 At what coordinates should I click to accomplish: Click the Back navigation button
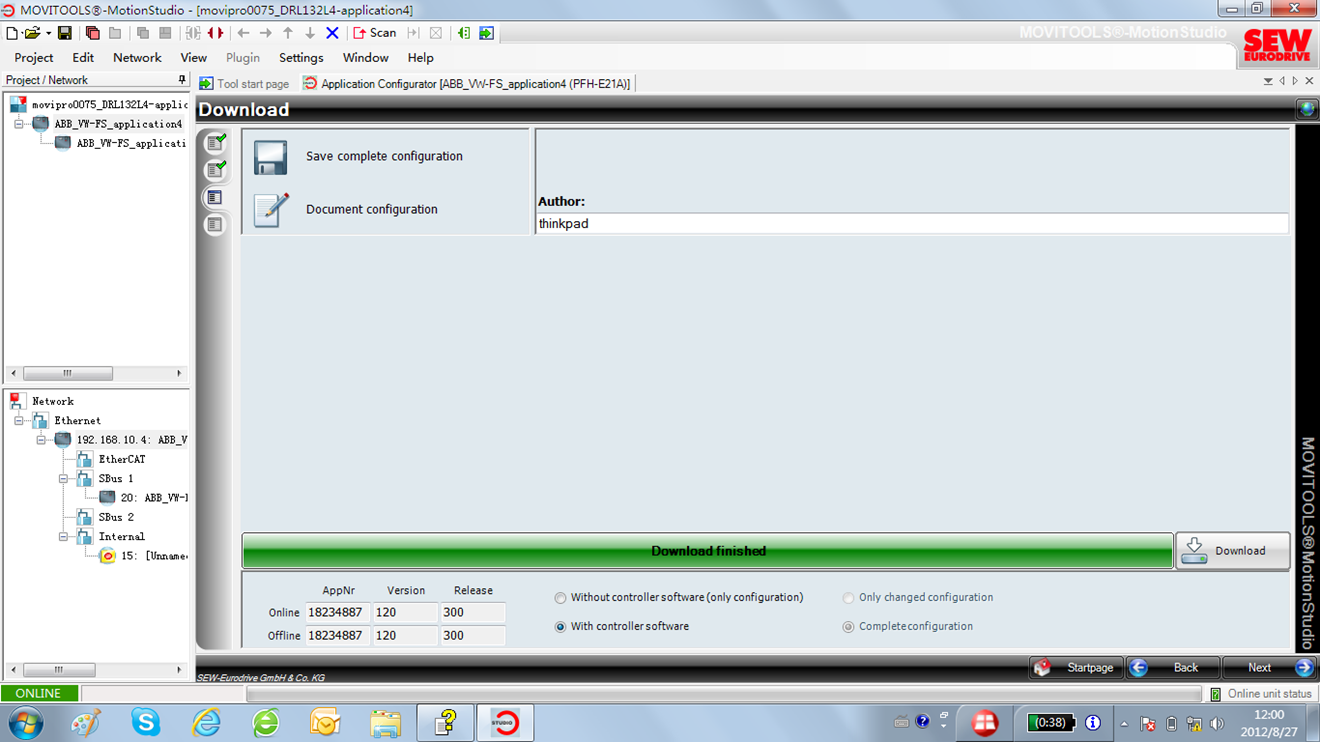point(1173,668)
